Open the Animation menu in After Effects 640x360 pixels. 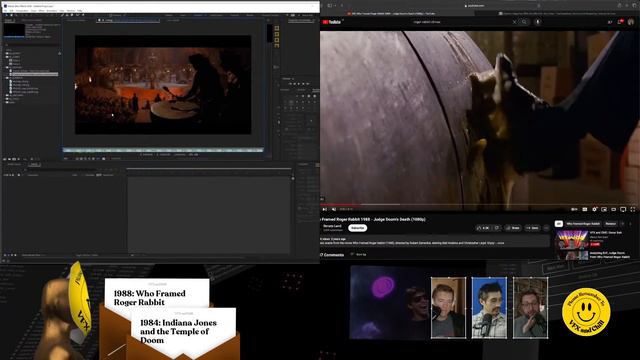click(51, 11)
